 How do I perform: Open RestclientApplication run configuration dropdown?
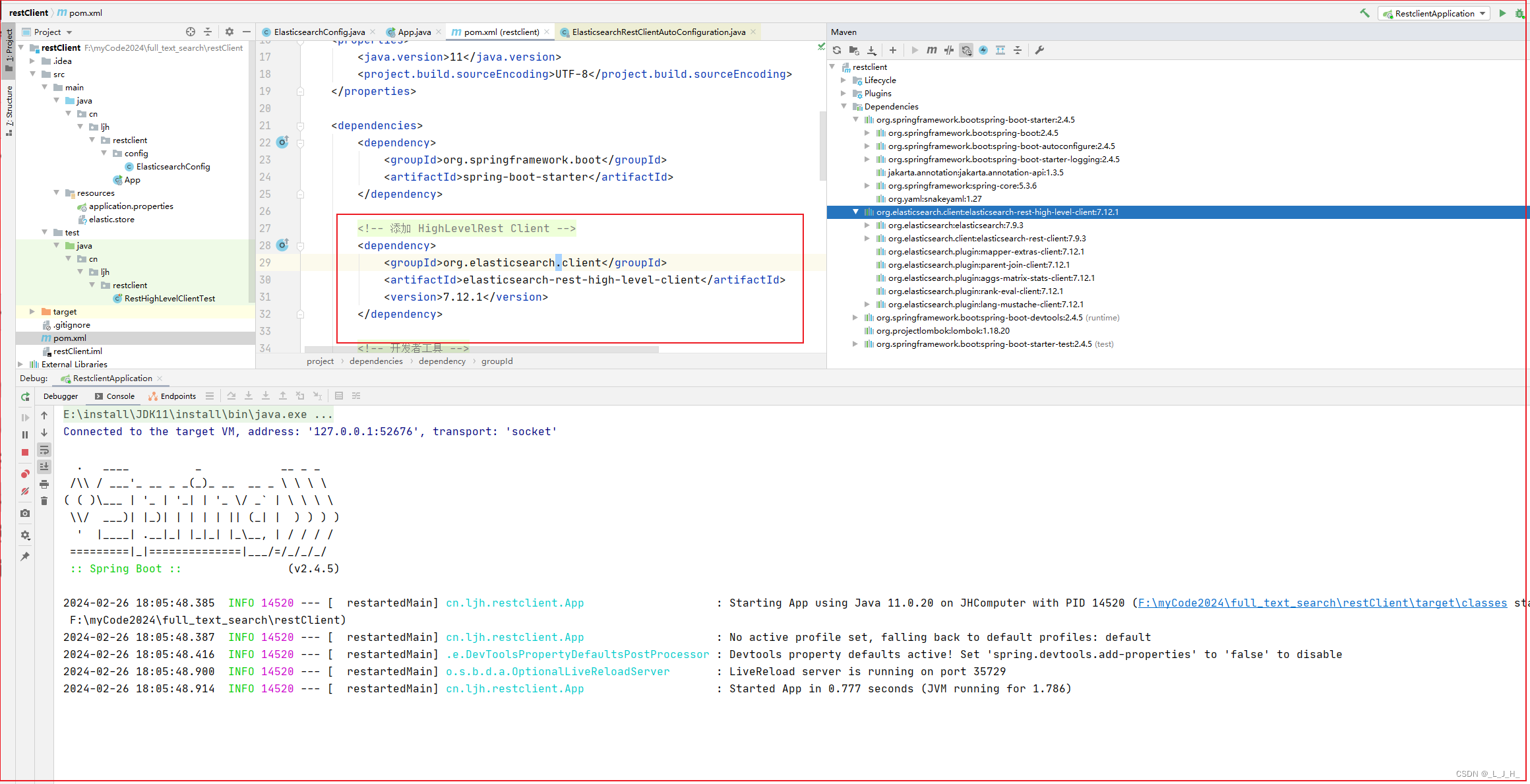point(1434,13)
